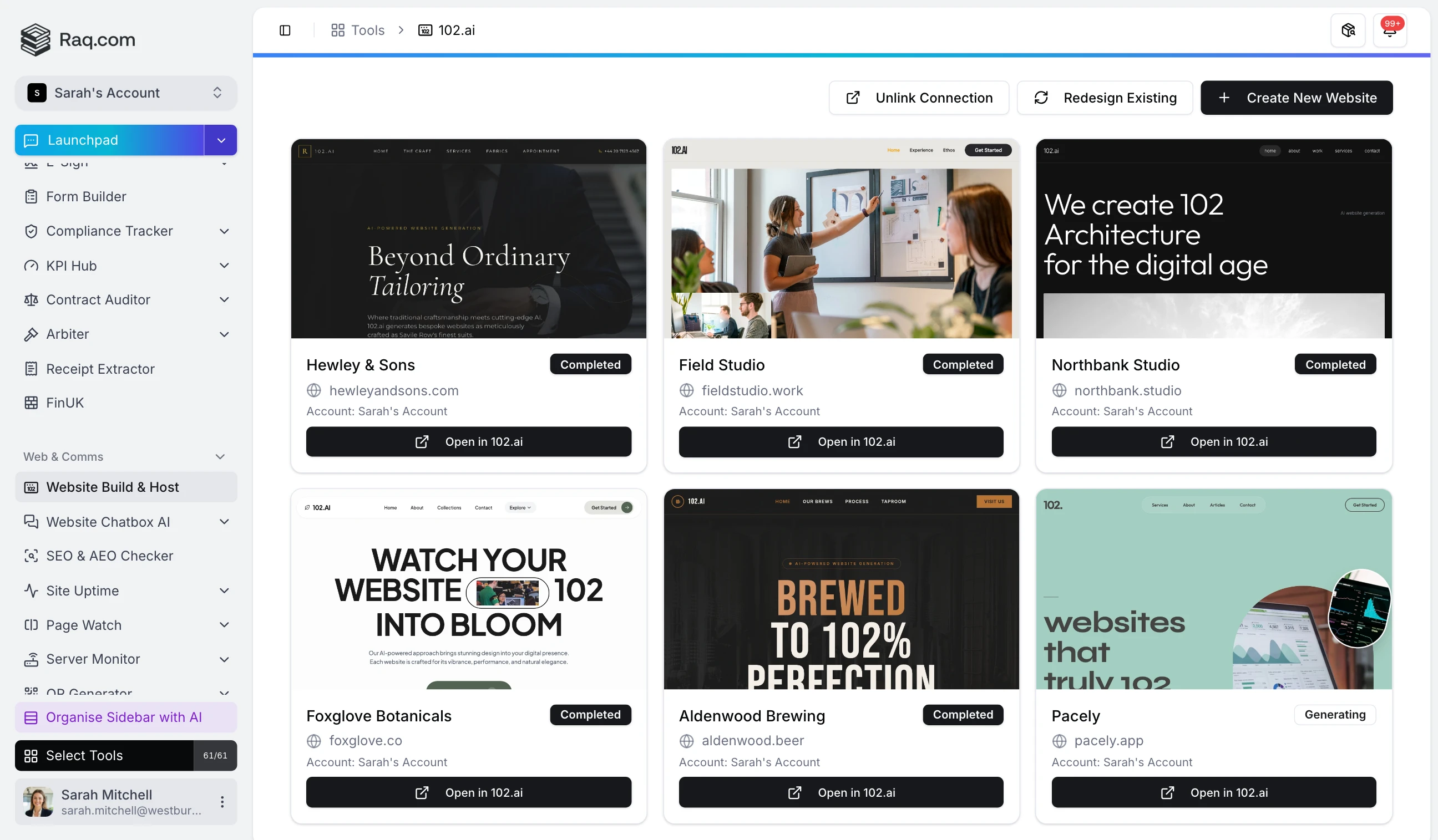Open the Sarah's Account switcher dropdown
The image size is (1438, 840).
click(x=126, y=93)
